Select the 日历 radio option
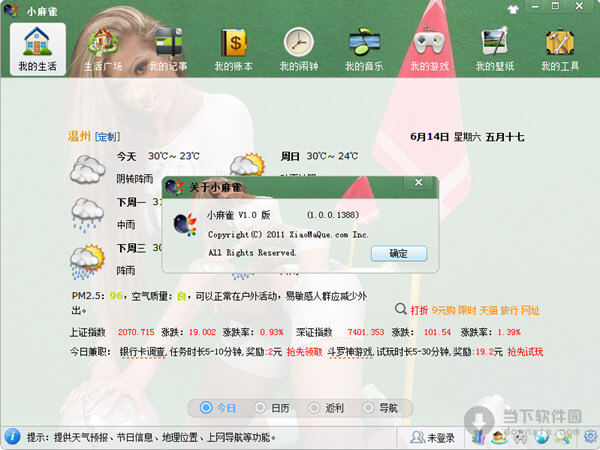Screen dimensions: 600x450 272,408
